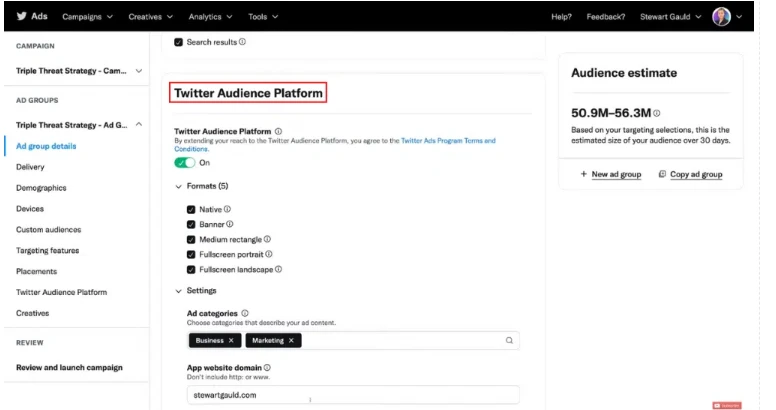Open the Creatives menu
This screenshot has height=410, width=776.
151,17
